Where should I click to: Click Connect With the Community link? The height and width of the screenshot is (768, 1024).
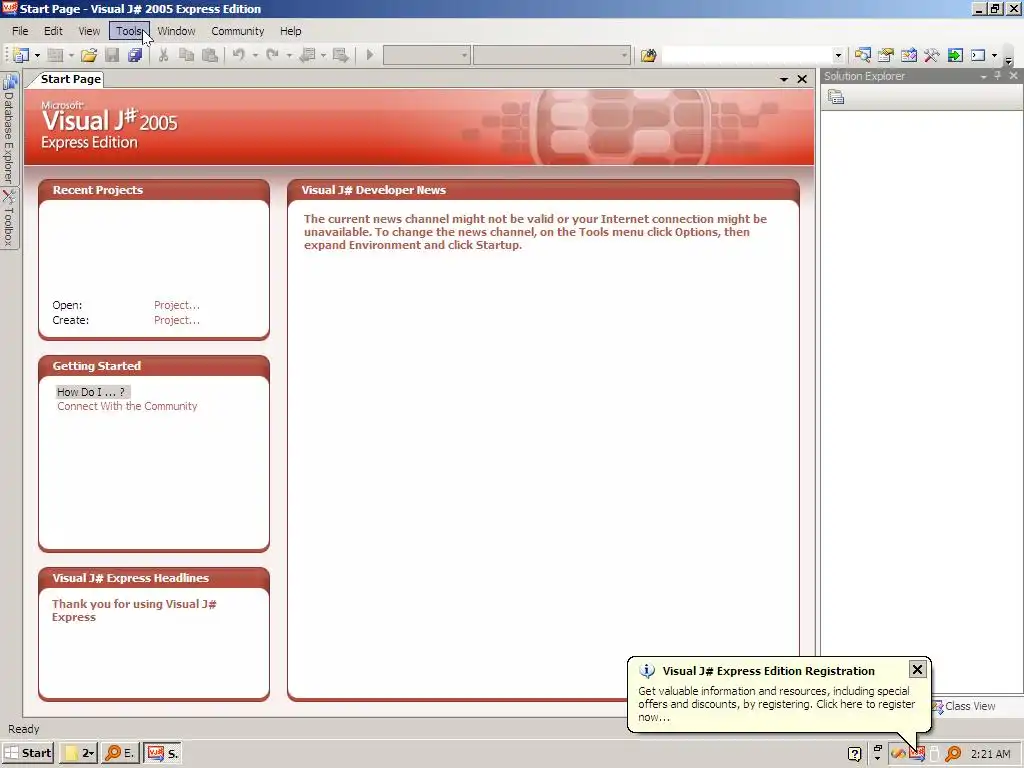[x=127, y=406]
